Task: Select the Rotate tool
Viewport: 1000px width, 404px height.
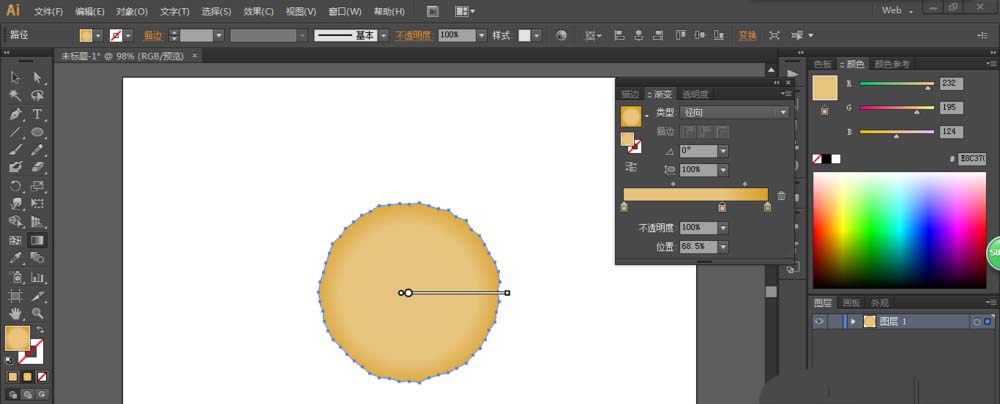Action: (x=16, y=186)
